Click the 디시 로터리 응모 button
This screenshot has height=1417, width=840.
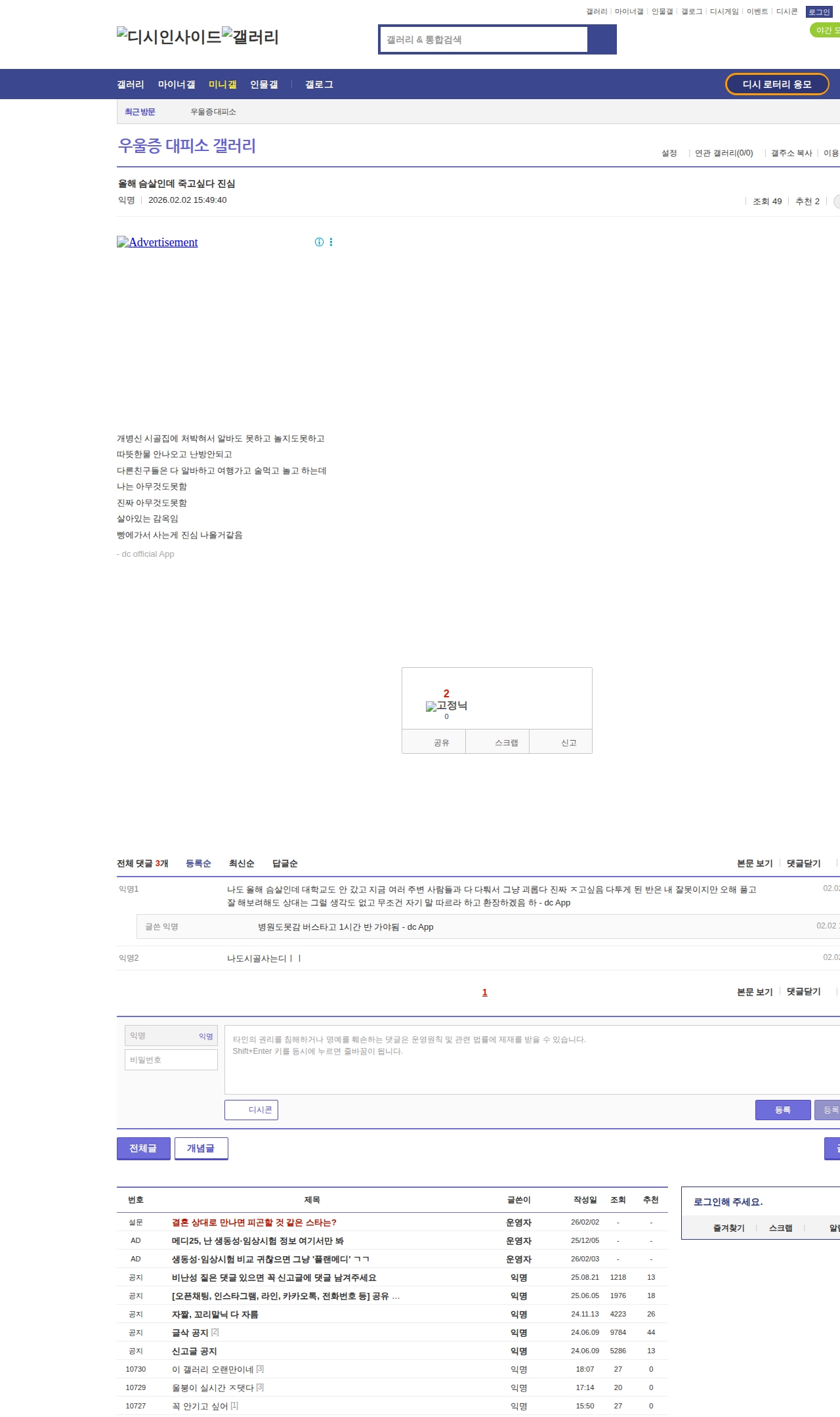pyautogui.click(x=777, y=84)
